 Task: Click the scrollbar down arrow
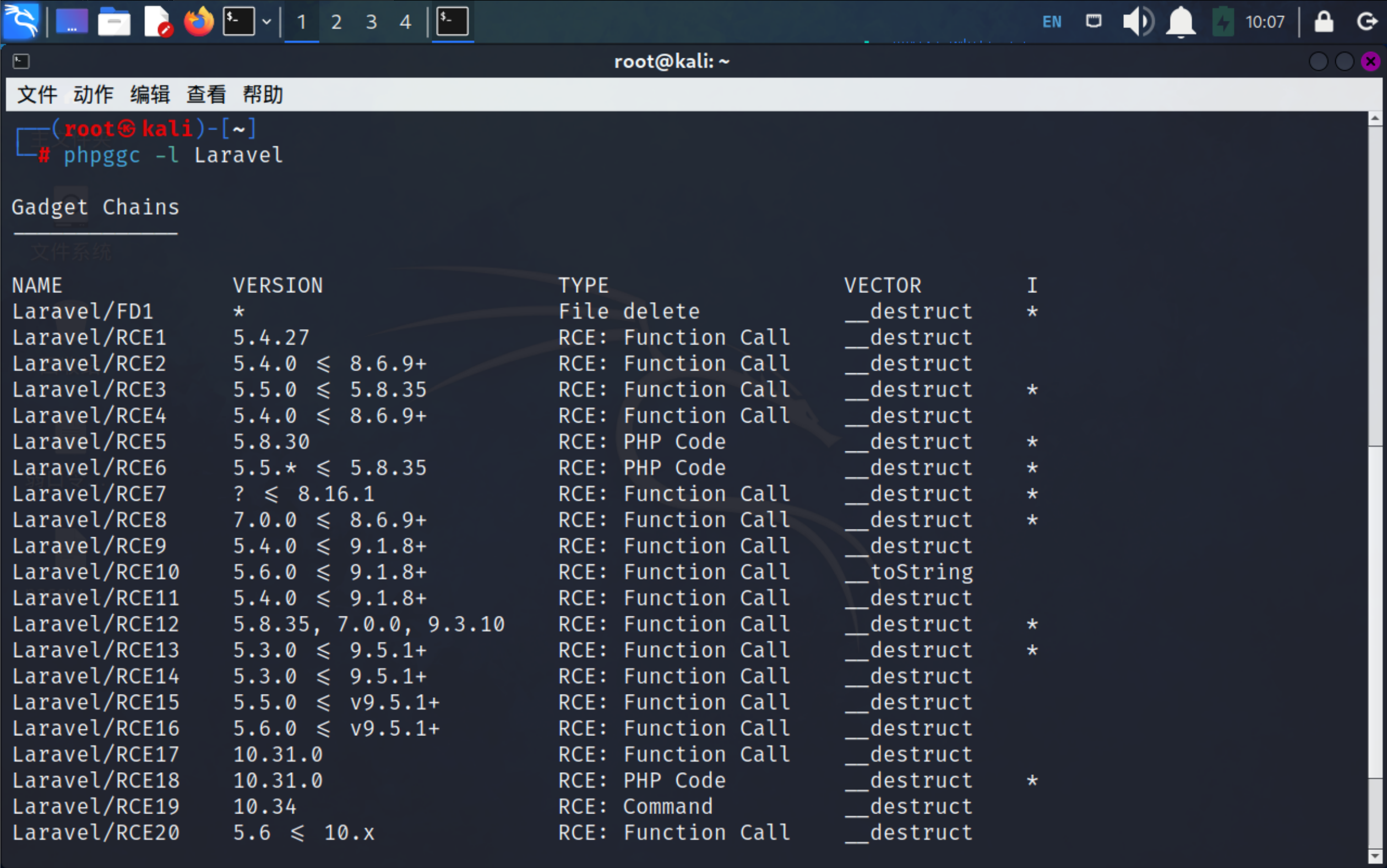click(x=1375, y=856)
